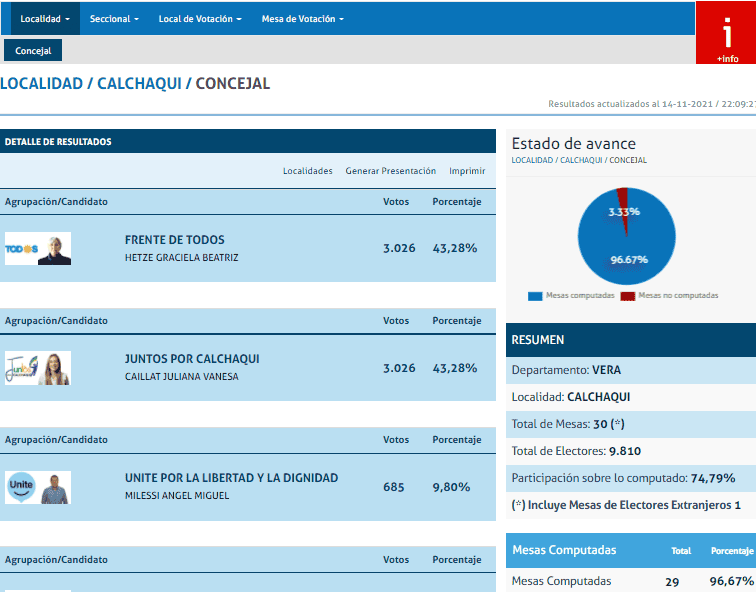Click the red Mesas no computadas legend square
756x592 pixels.
627,296
